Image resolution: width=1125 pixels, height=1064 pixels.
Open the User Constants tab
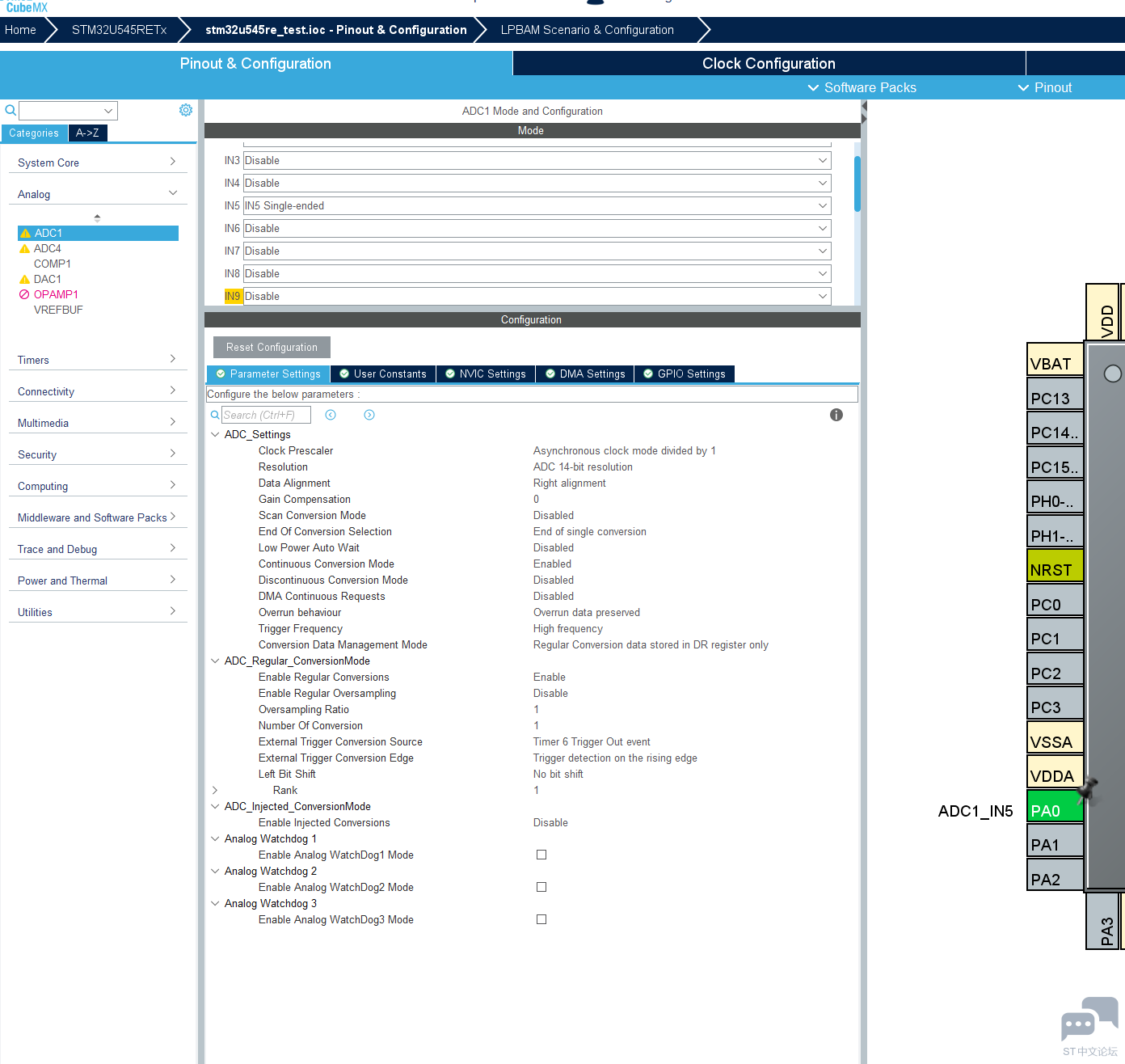pos(383,374)
